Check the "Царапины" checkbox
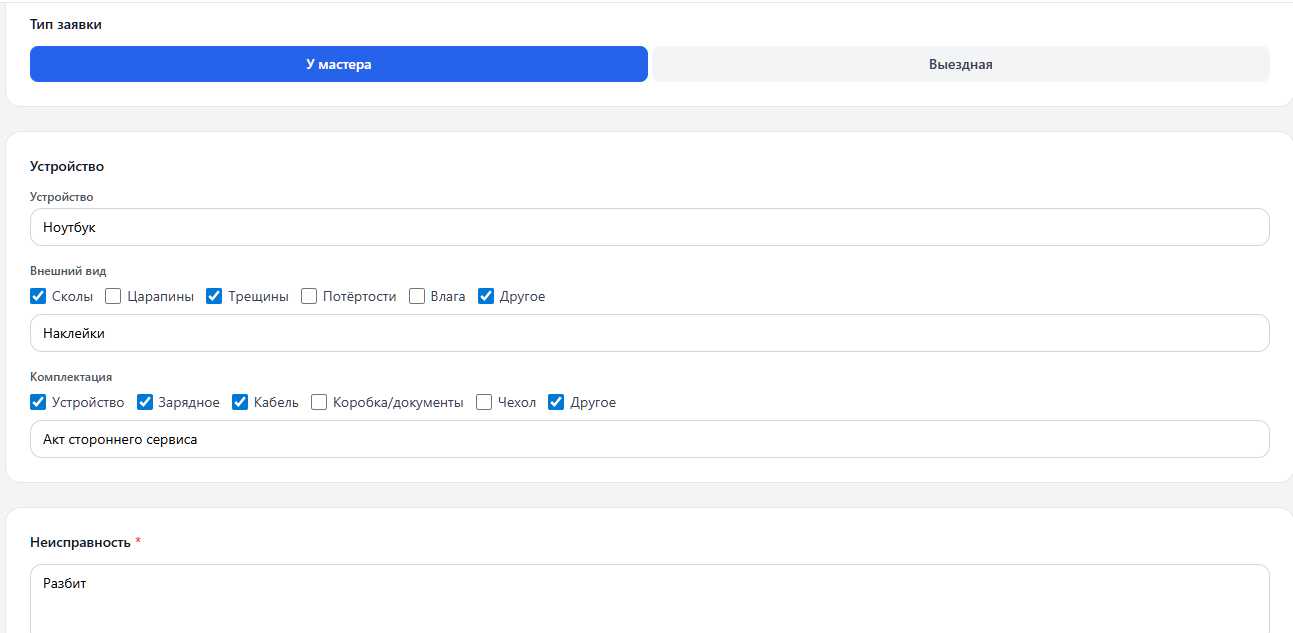The image size is (1293, 633). 113,296
